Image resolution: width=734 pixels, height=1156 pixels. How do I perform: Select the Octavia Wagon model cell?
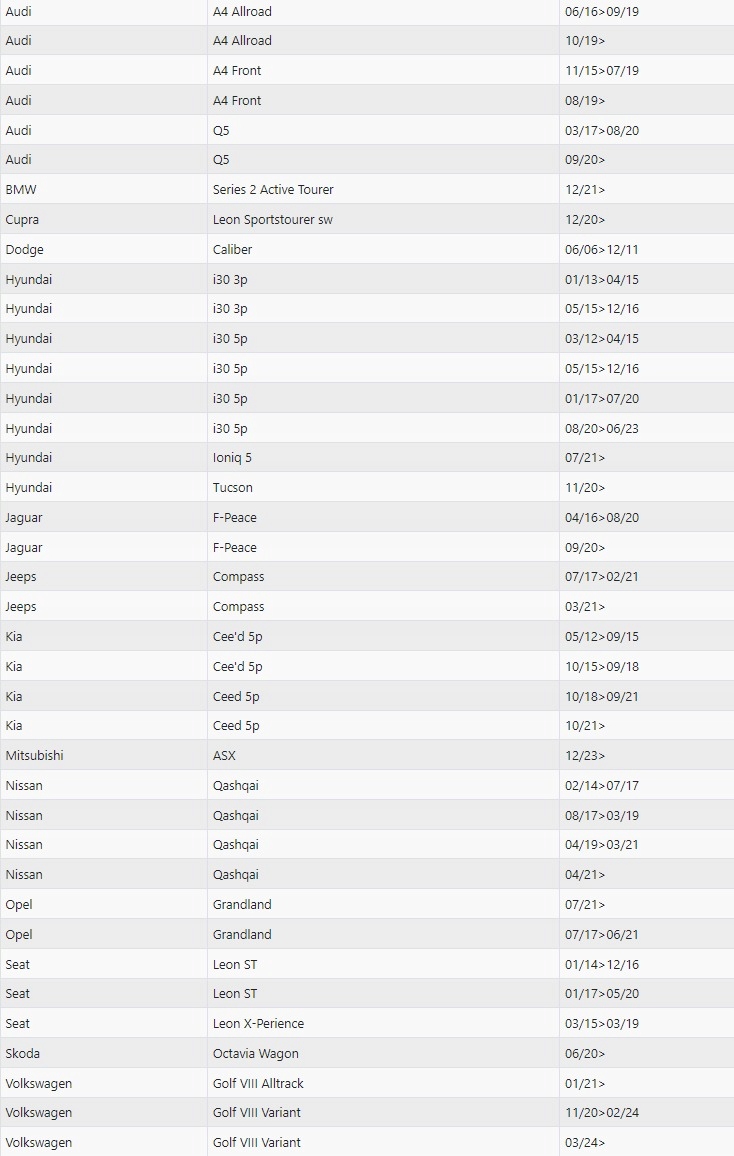(256, 1054)
